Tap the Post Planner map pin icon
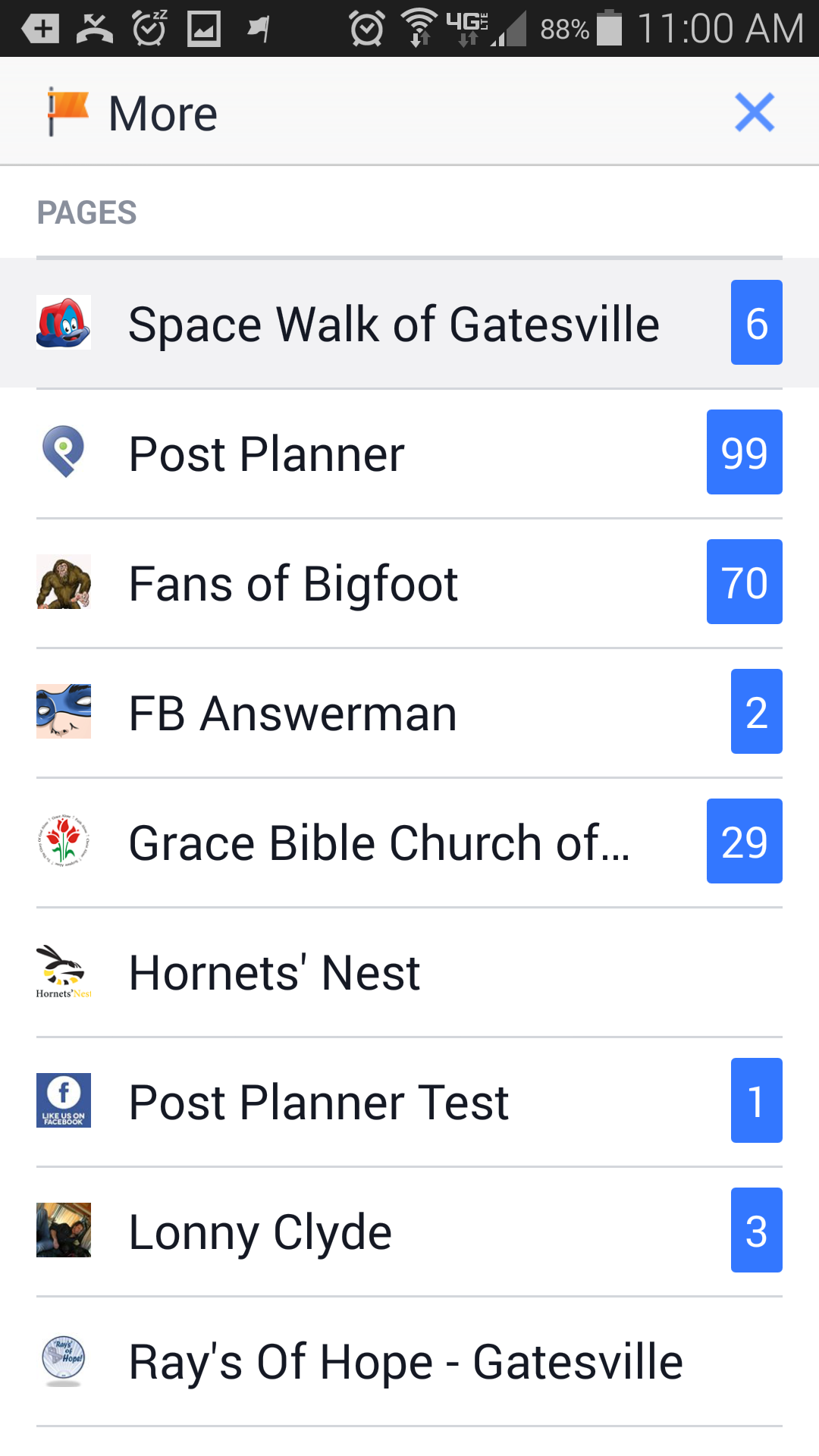This screenshot has width=819, height=1456. click(x=64, y=452)
